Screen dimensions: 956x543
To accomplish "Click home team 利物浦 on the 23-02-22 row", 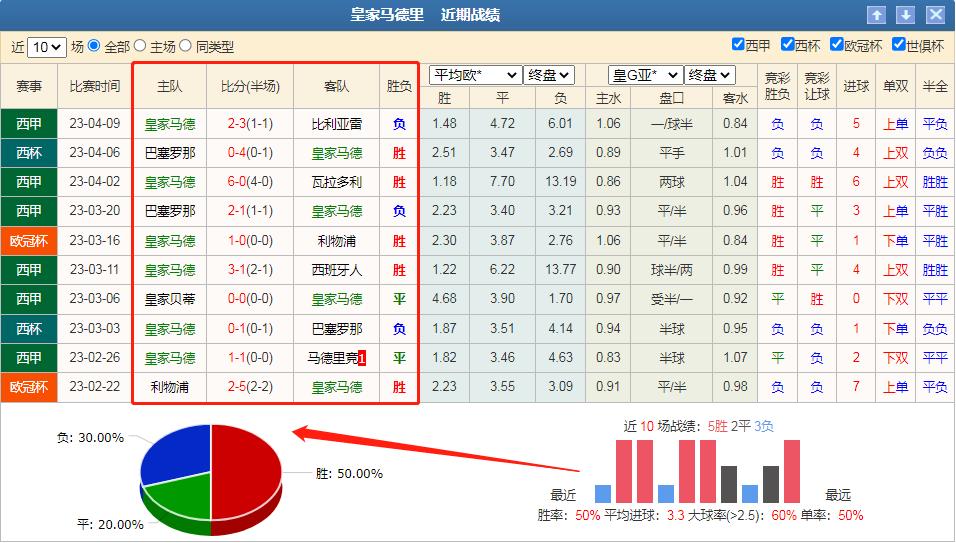I will click(x=170, y=387).
